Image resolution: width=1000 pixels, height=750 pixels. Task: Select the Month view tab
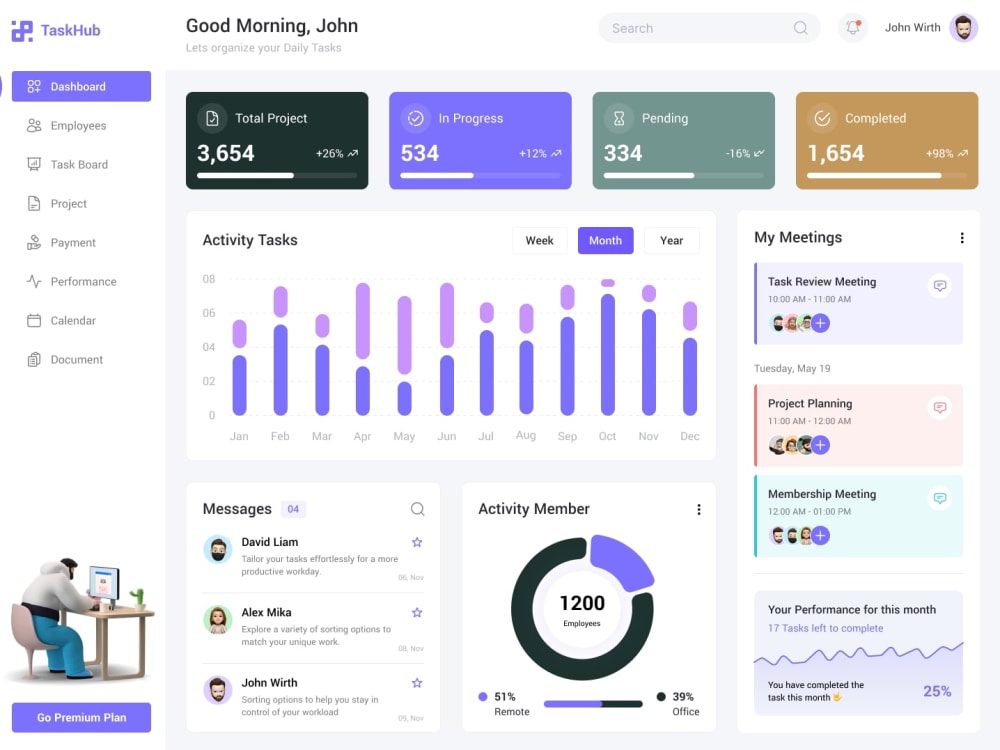(x=605, y=240)
